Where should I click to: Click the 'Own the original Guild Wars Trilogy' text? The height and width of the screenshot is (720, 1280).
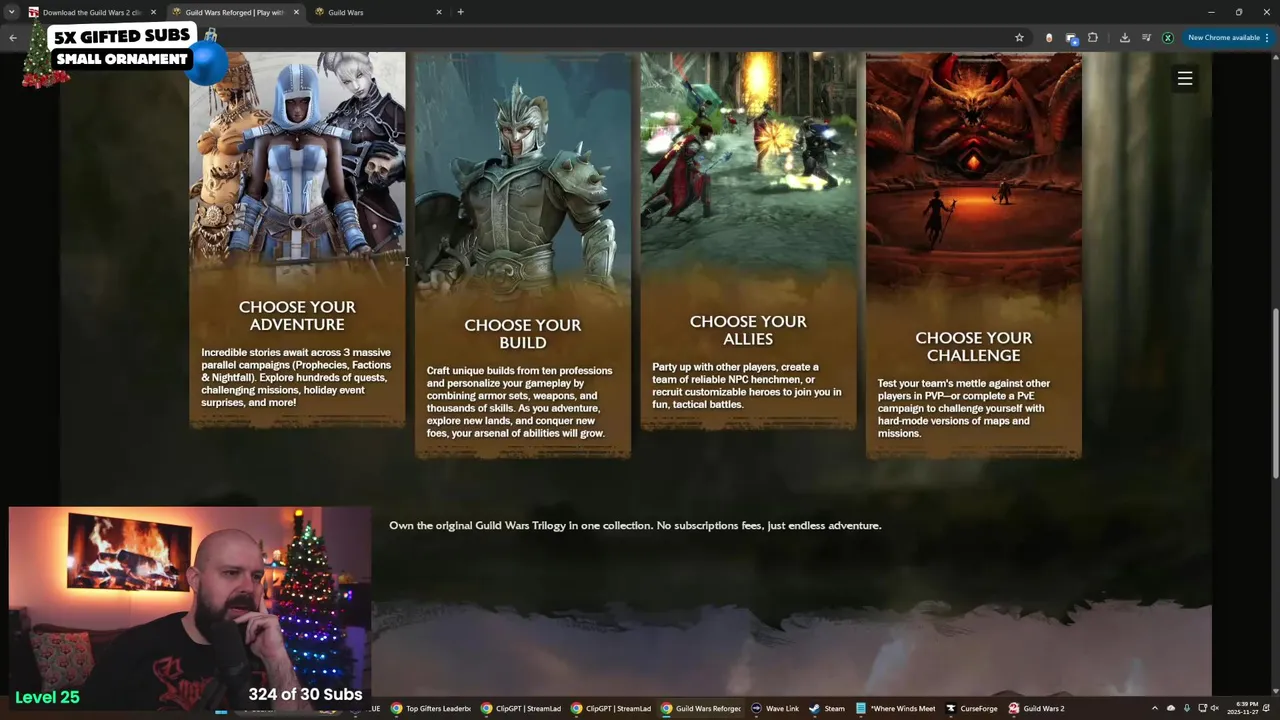(x=635, y=526)
